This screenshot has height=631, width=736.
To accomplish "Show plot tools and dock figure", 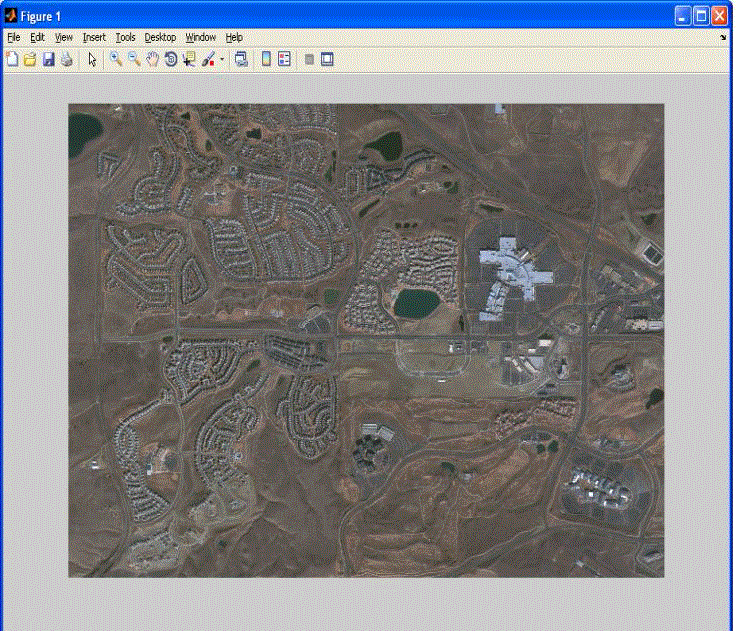I will pyautogui.click(x=327, y=59).
